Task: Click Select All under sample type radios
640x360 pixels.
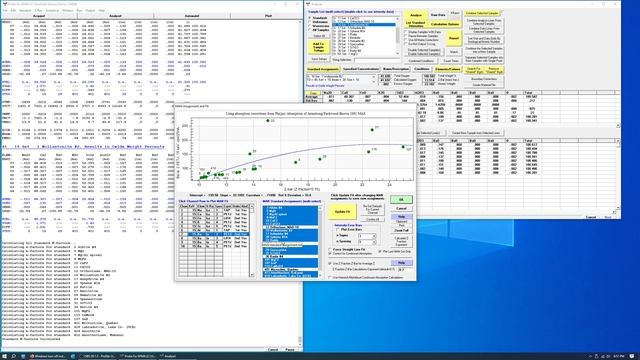Action: pos(319,36)
